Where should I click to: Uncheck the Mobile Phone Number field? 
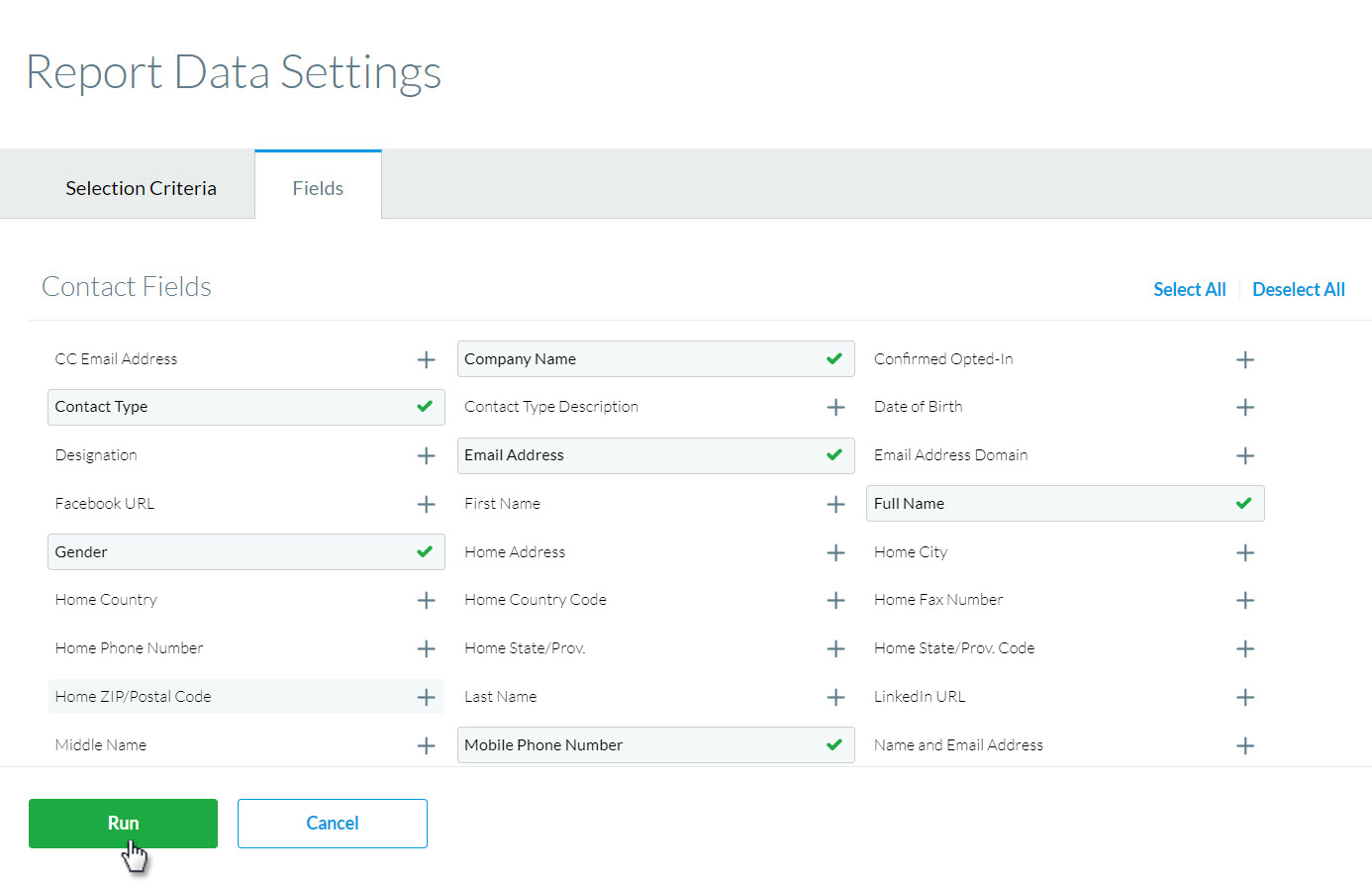[834, 745]
